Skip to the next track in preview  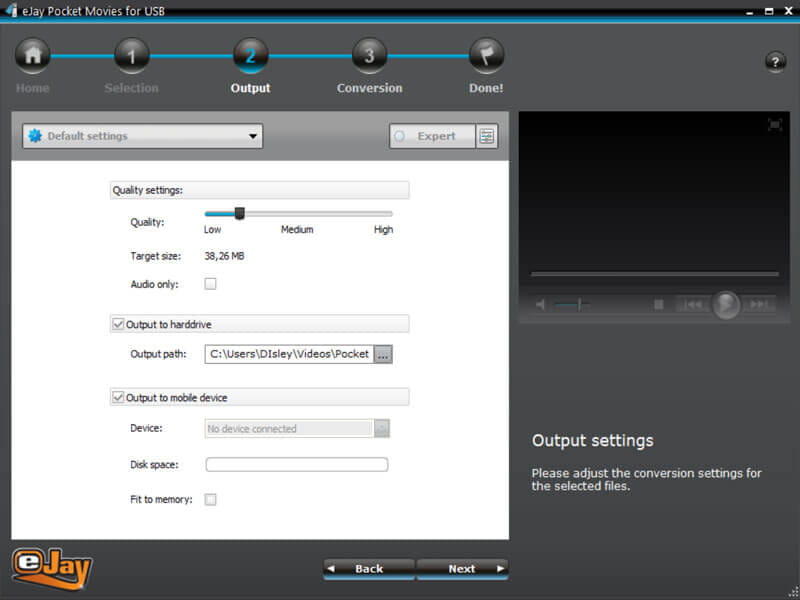760,305
